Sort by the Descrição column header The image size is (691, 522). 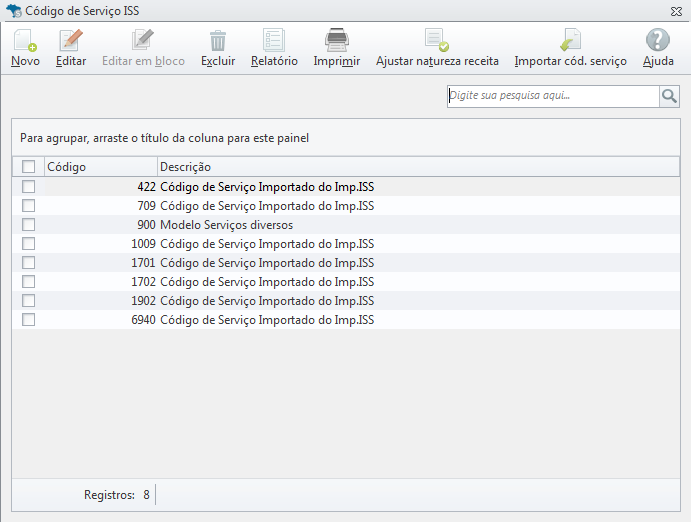pyautogui.click(x=418, y=167)
